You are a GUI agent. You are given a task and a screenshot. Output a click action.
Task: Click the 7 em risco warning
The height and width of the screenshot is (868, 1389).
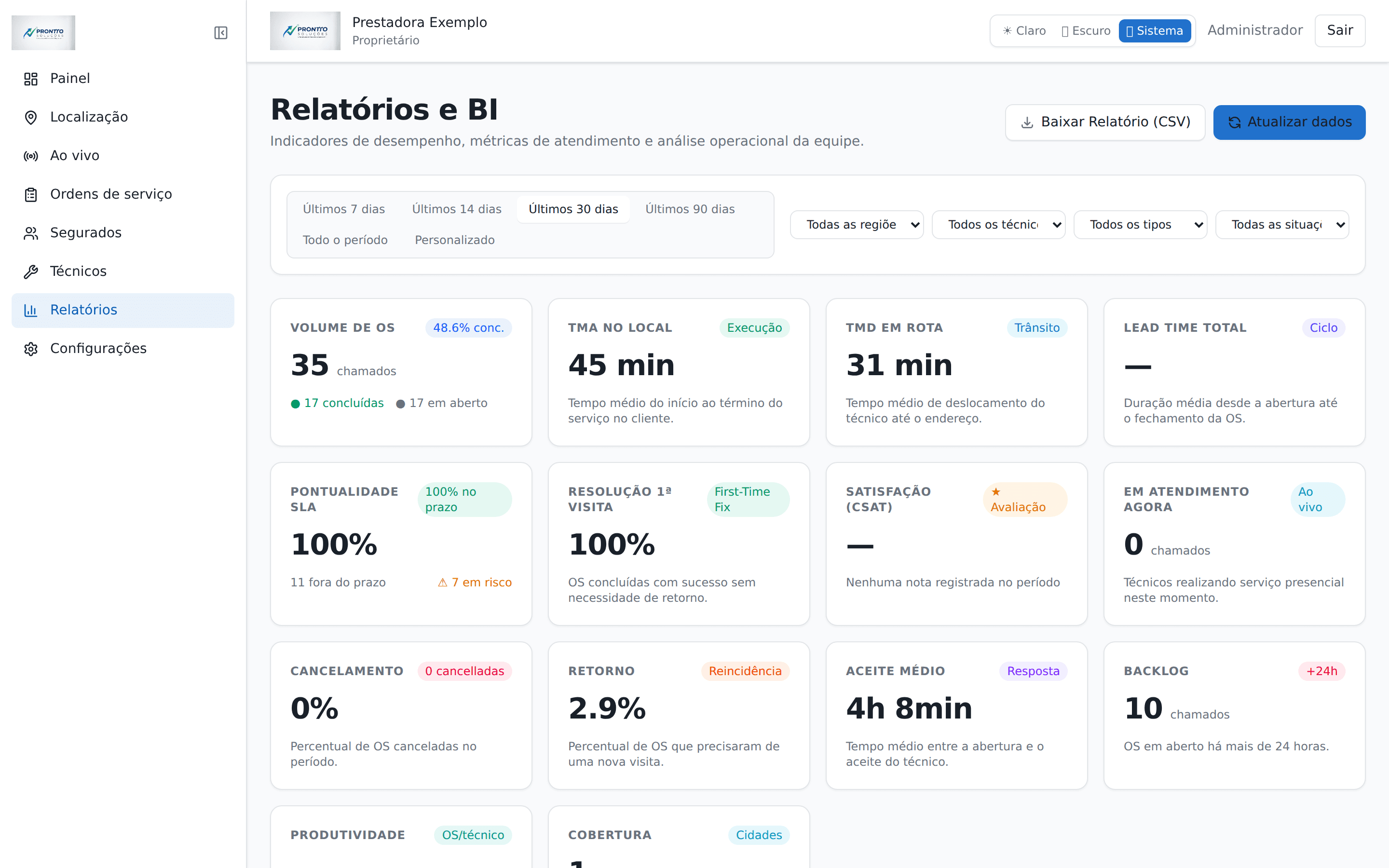(475, 583)
